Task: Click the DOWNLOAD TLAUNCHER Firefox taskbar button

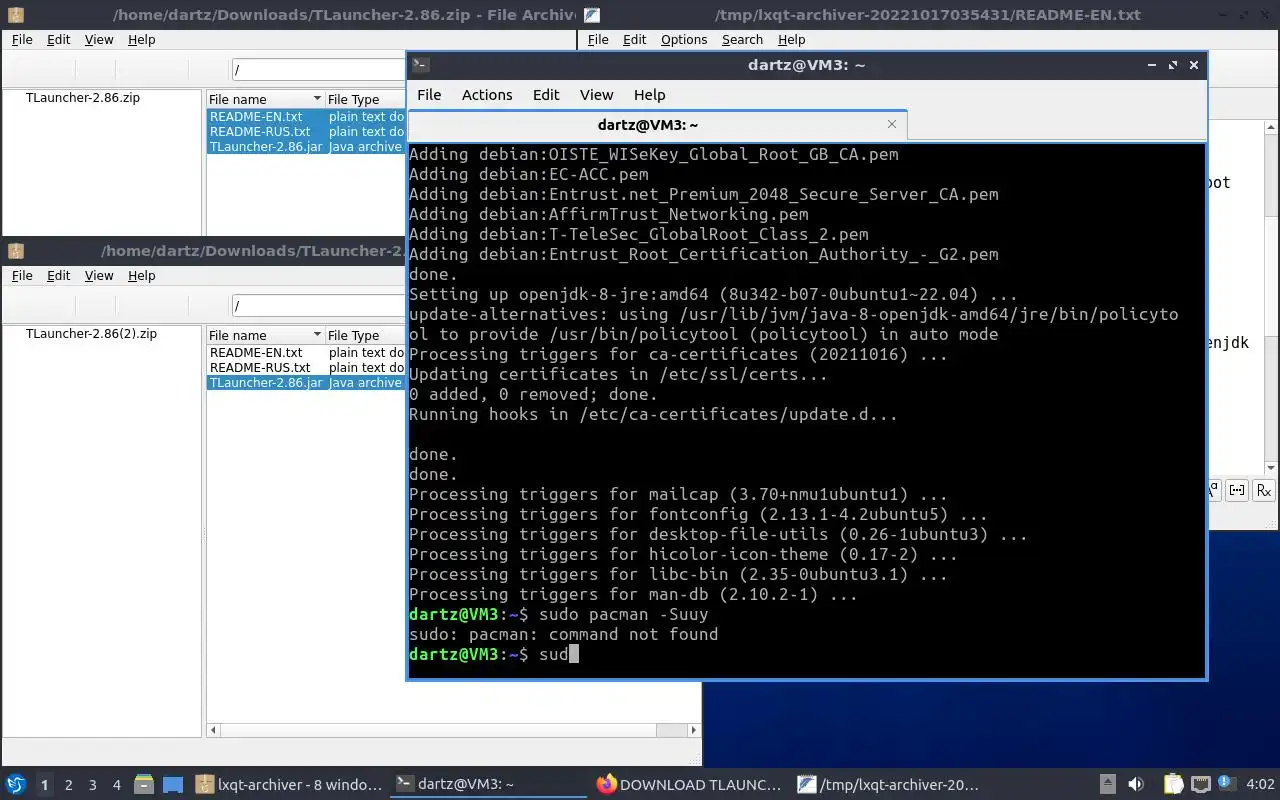Action: 689,785
